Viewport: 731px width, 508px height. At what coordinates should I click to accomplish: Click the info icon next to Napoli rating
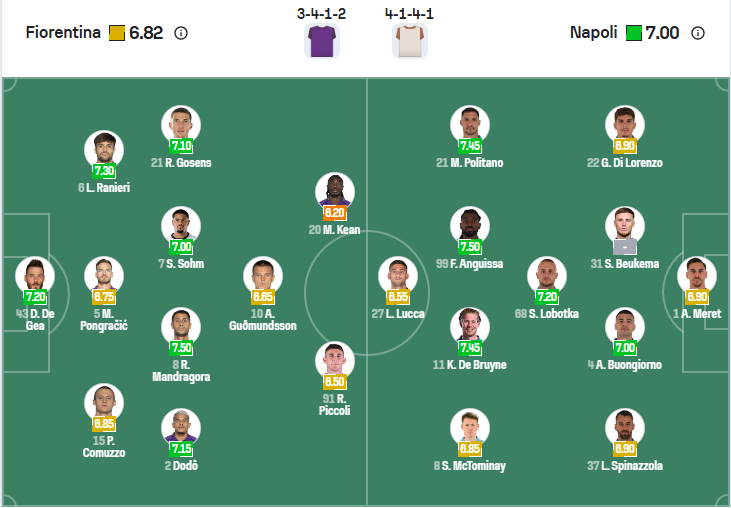698,33
